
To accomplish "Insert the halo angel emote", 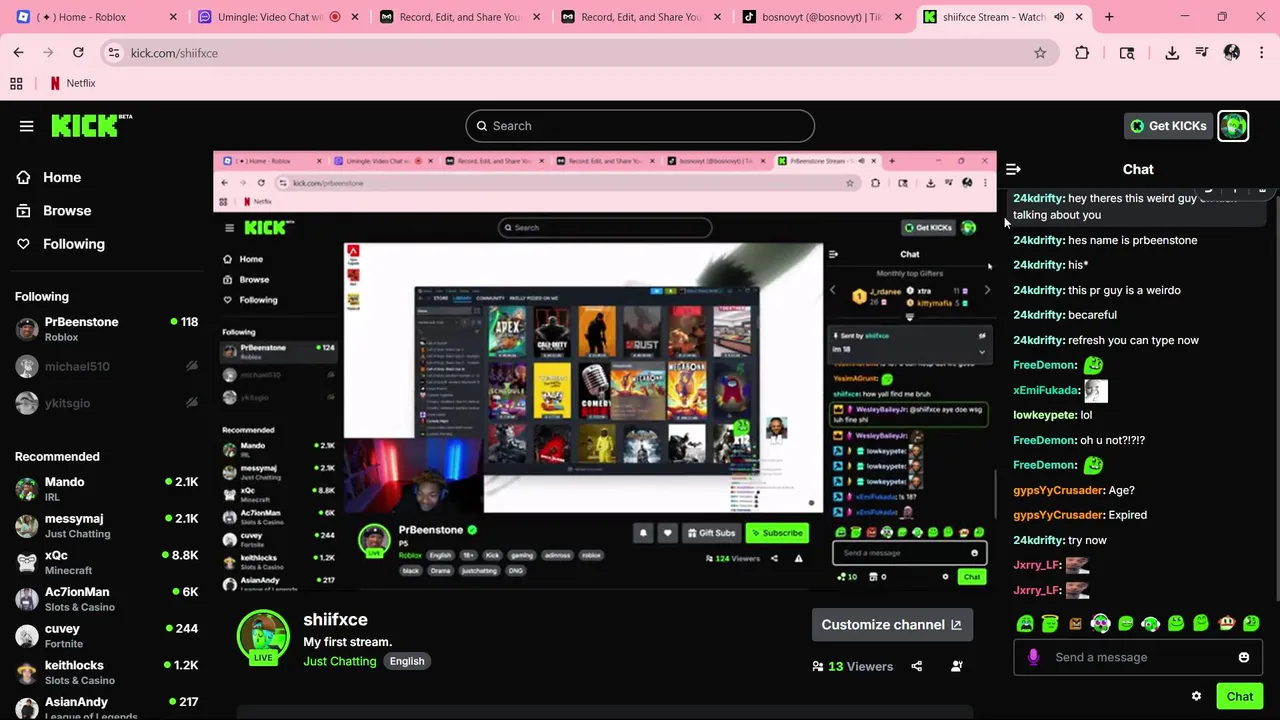I will [1050, 623].
